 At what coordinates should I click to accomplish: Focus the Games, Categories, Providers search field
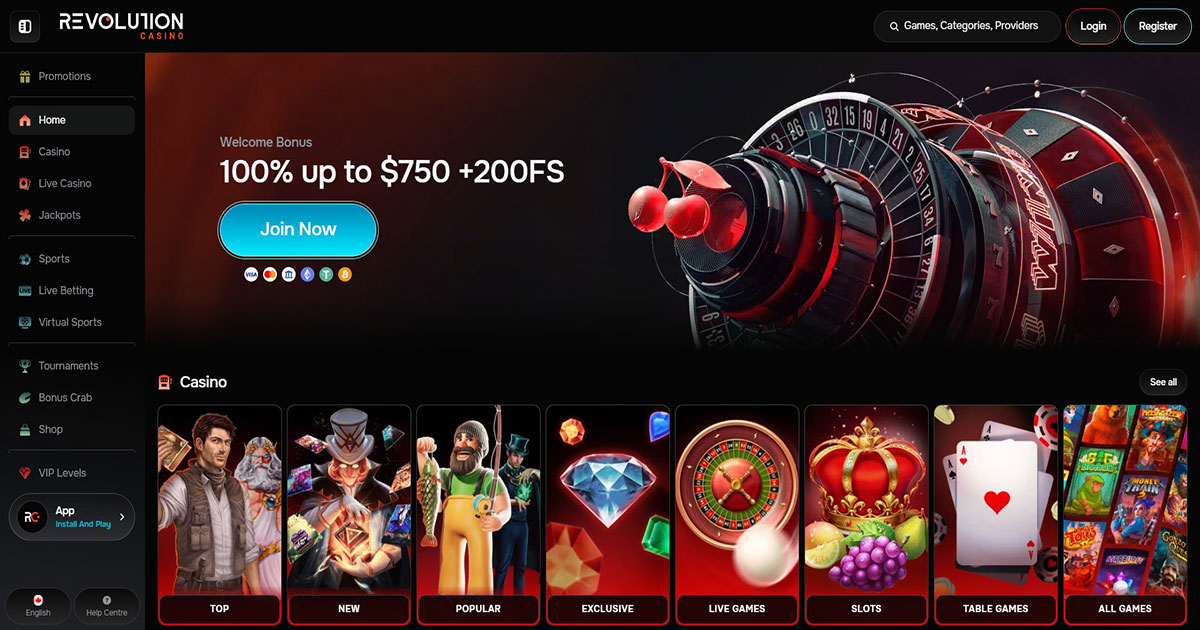tap(967, 26)
